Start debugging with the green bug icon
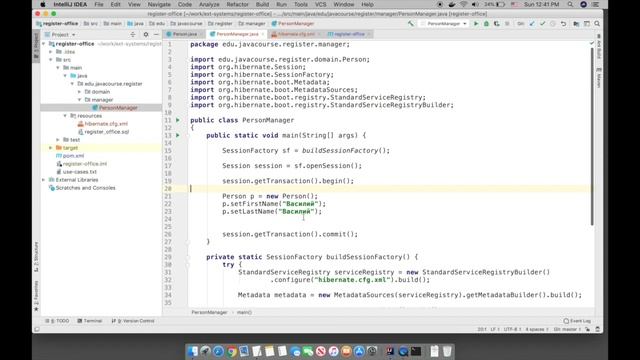640x360 pixels. (x=486, y=24)
